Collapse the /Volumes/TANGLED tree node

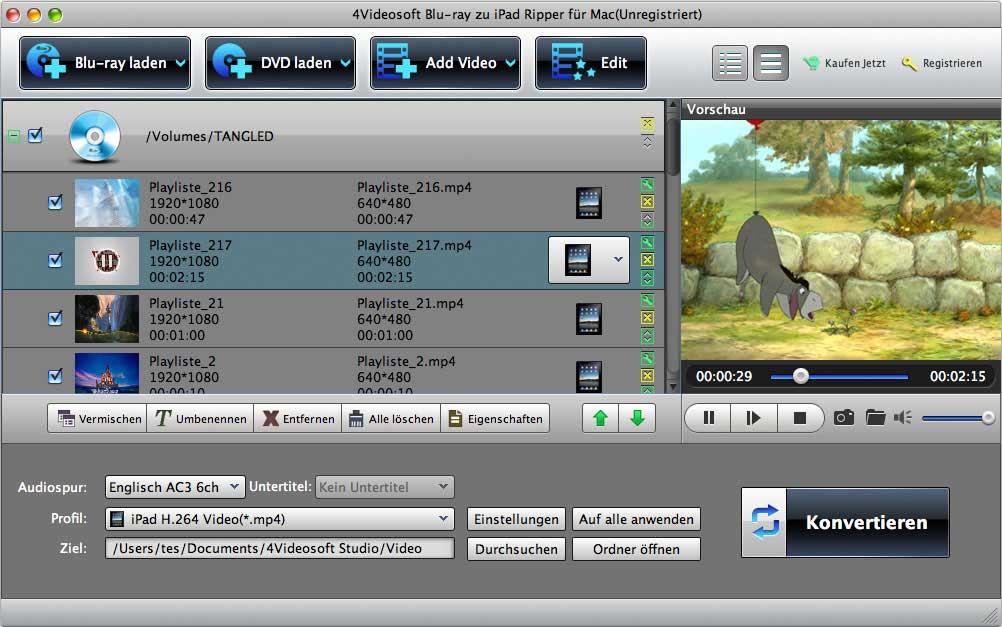14,136
